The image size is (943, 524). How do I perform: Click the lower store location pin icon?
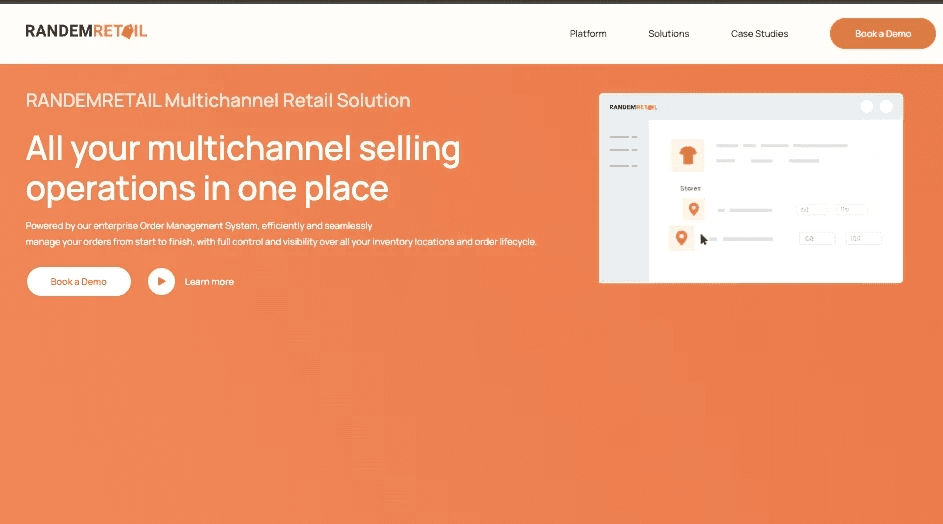click(x=681, y=238)
